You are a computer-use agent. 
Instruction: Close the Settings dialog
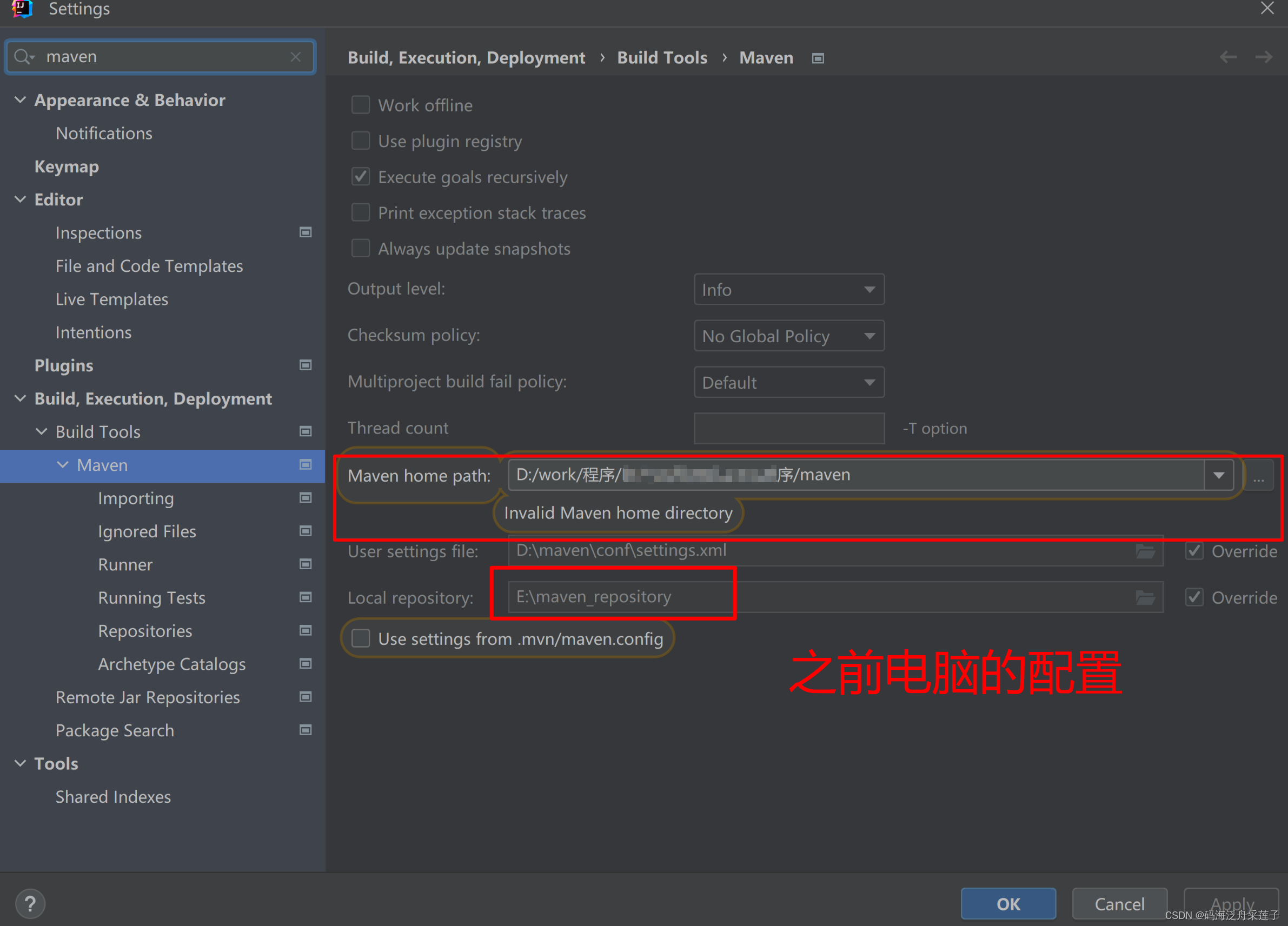tap(1267, 9)
